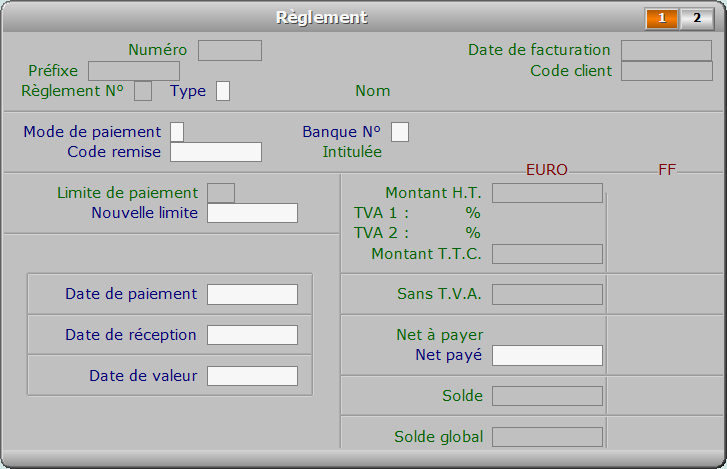
Task: Focus the Règlement N° box
Action: pos(143,91)
